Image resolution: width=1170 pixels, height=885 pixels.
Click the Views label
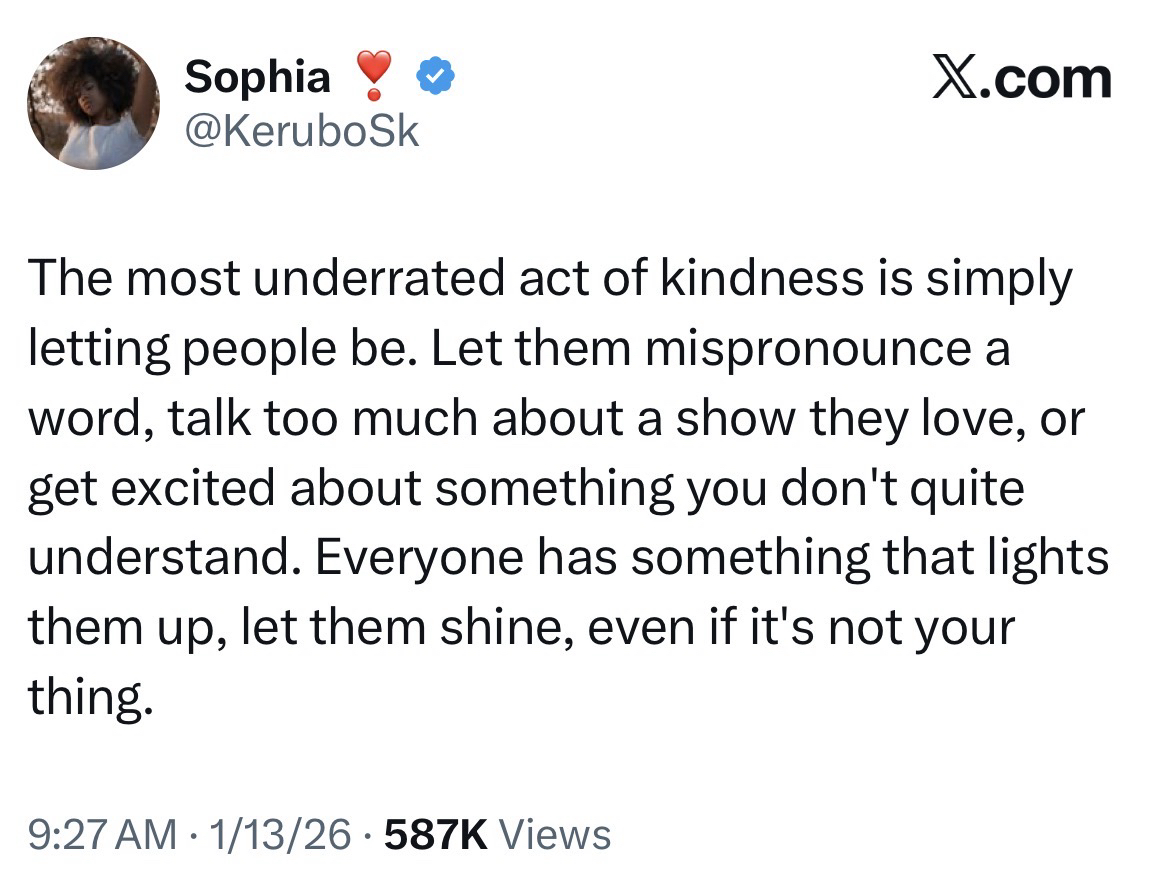(x=553, y=834)
